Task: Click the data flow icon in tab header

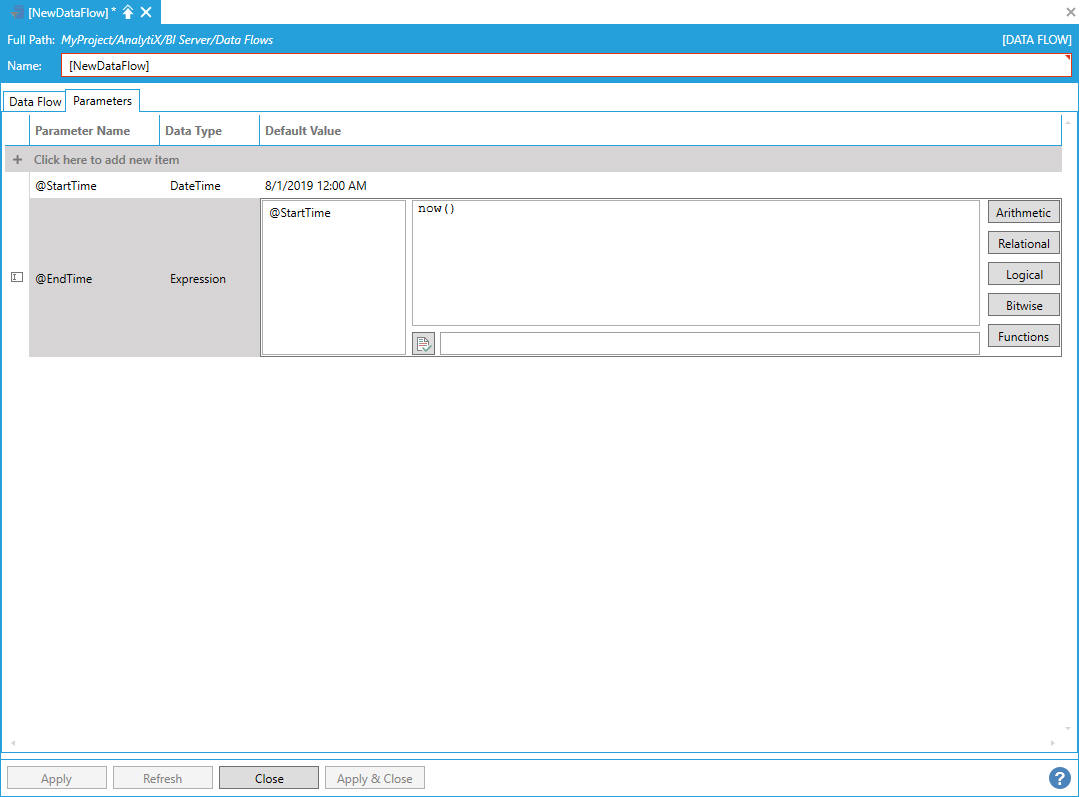Action: tap(17, 12)
